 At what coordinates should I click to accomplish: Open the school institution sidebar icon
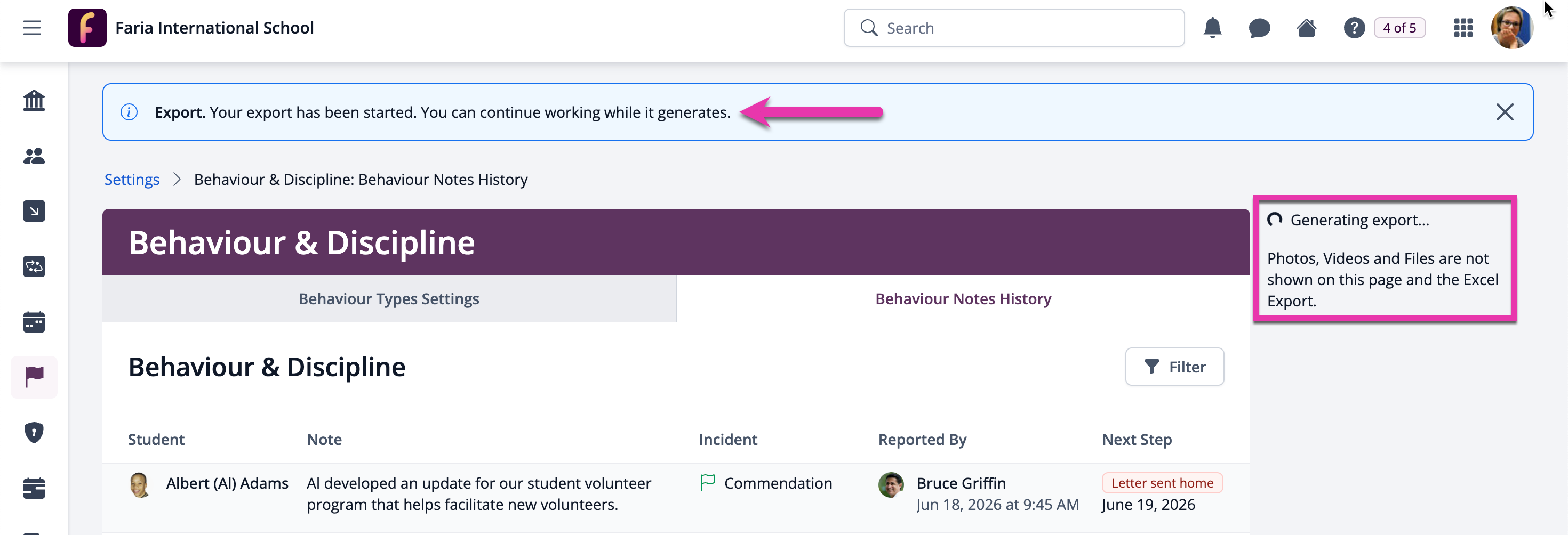34,100
